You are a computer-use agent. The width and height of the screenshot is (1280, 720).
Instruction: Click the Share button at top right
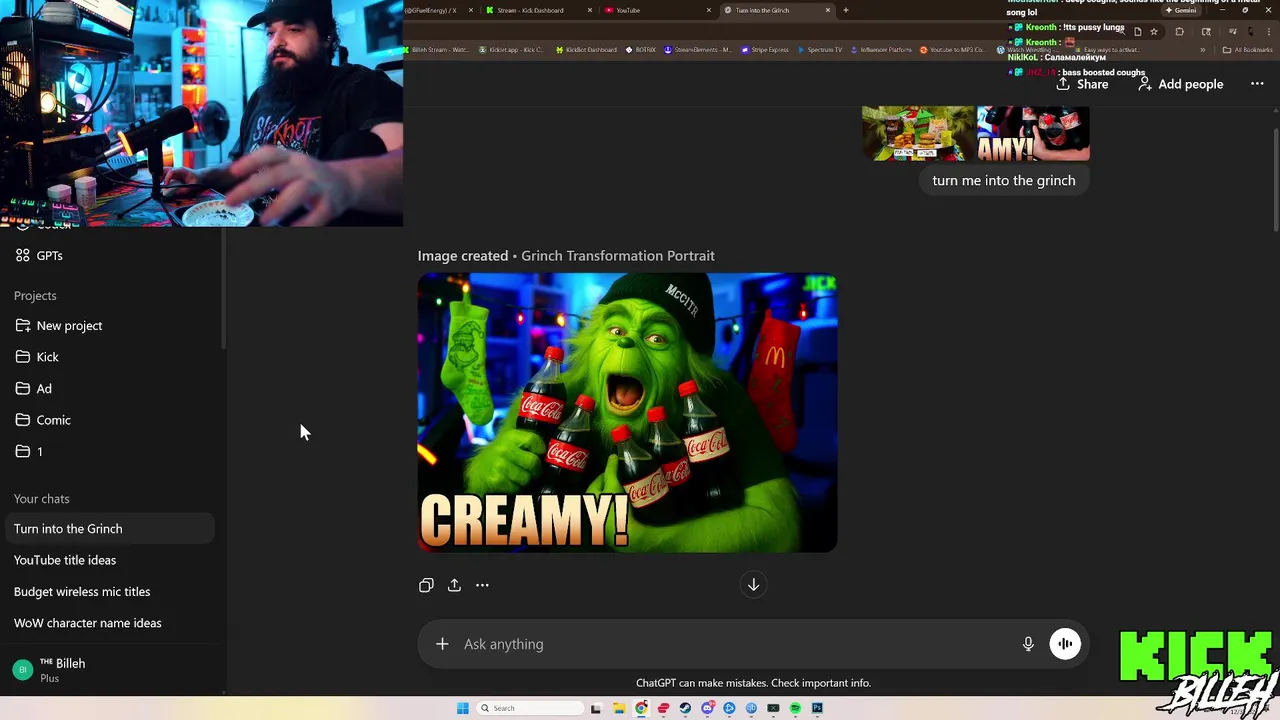click(1082, 84)
